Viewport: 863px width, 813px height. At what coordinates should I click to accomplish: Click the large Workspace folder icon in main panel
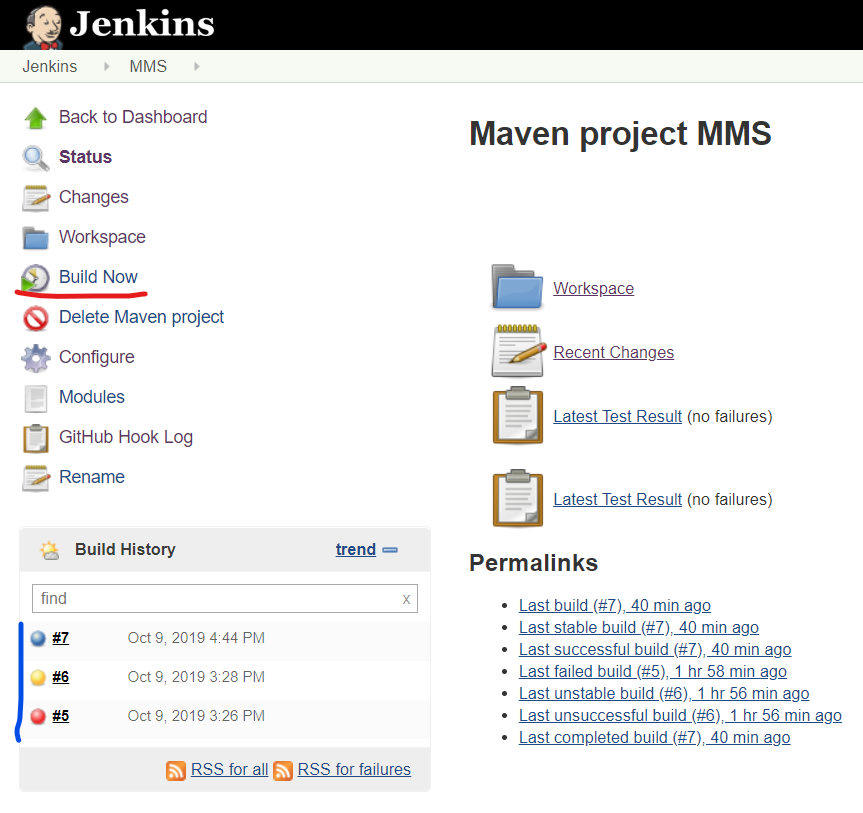tap(517, 287)
